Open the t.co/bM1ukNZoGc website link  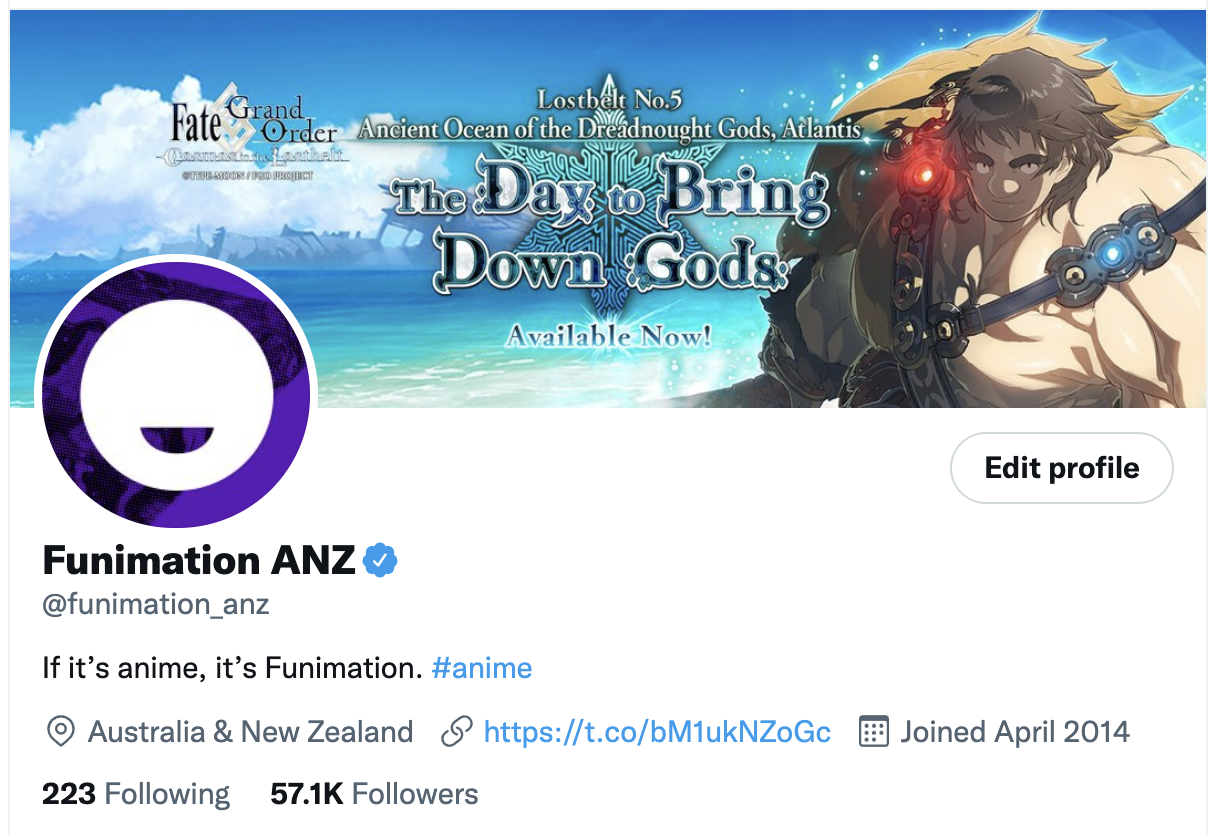click(657, 732)
